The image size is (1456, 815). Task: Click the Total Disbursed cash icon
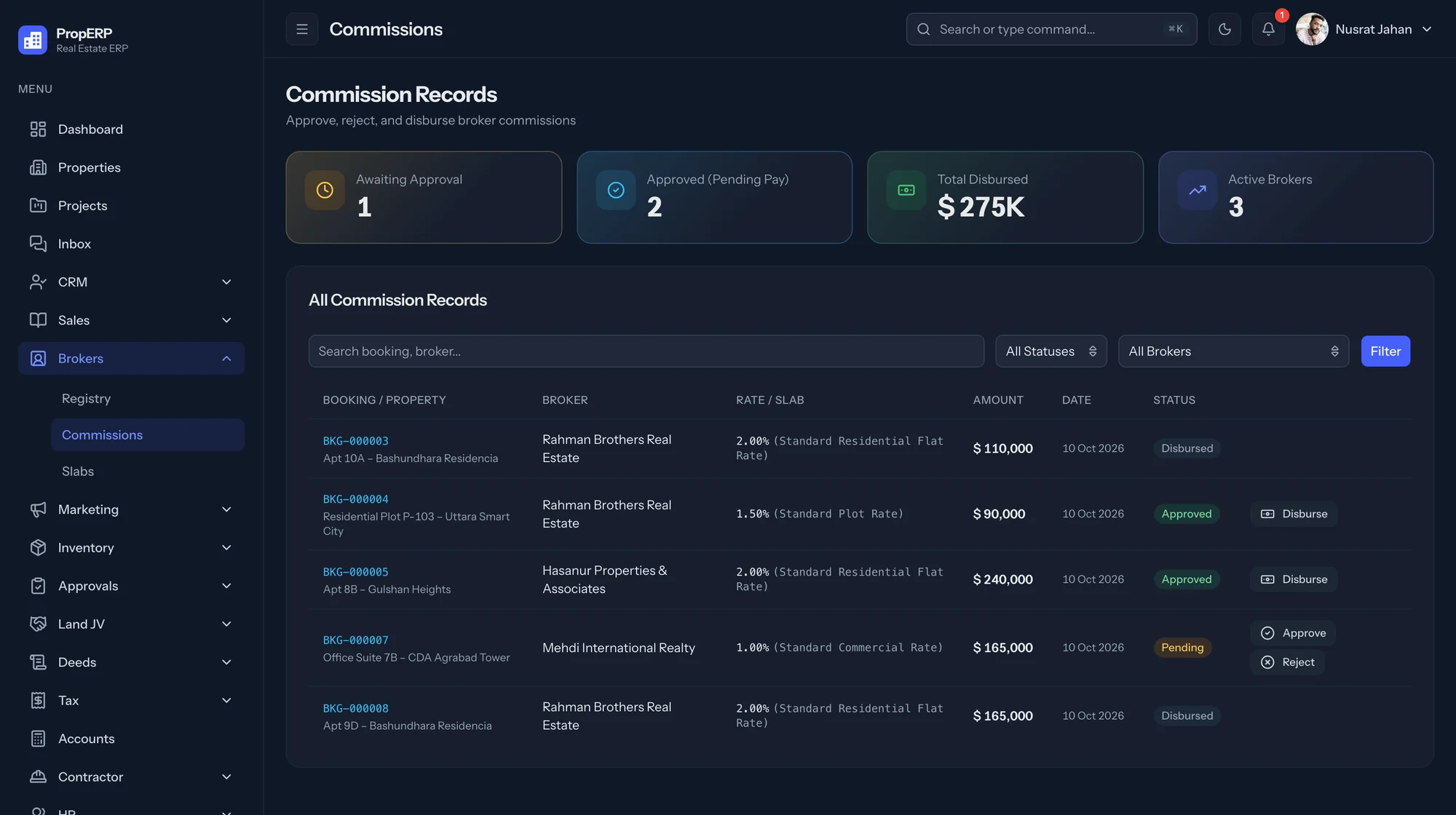coord(906,190)
